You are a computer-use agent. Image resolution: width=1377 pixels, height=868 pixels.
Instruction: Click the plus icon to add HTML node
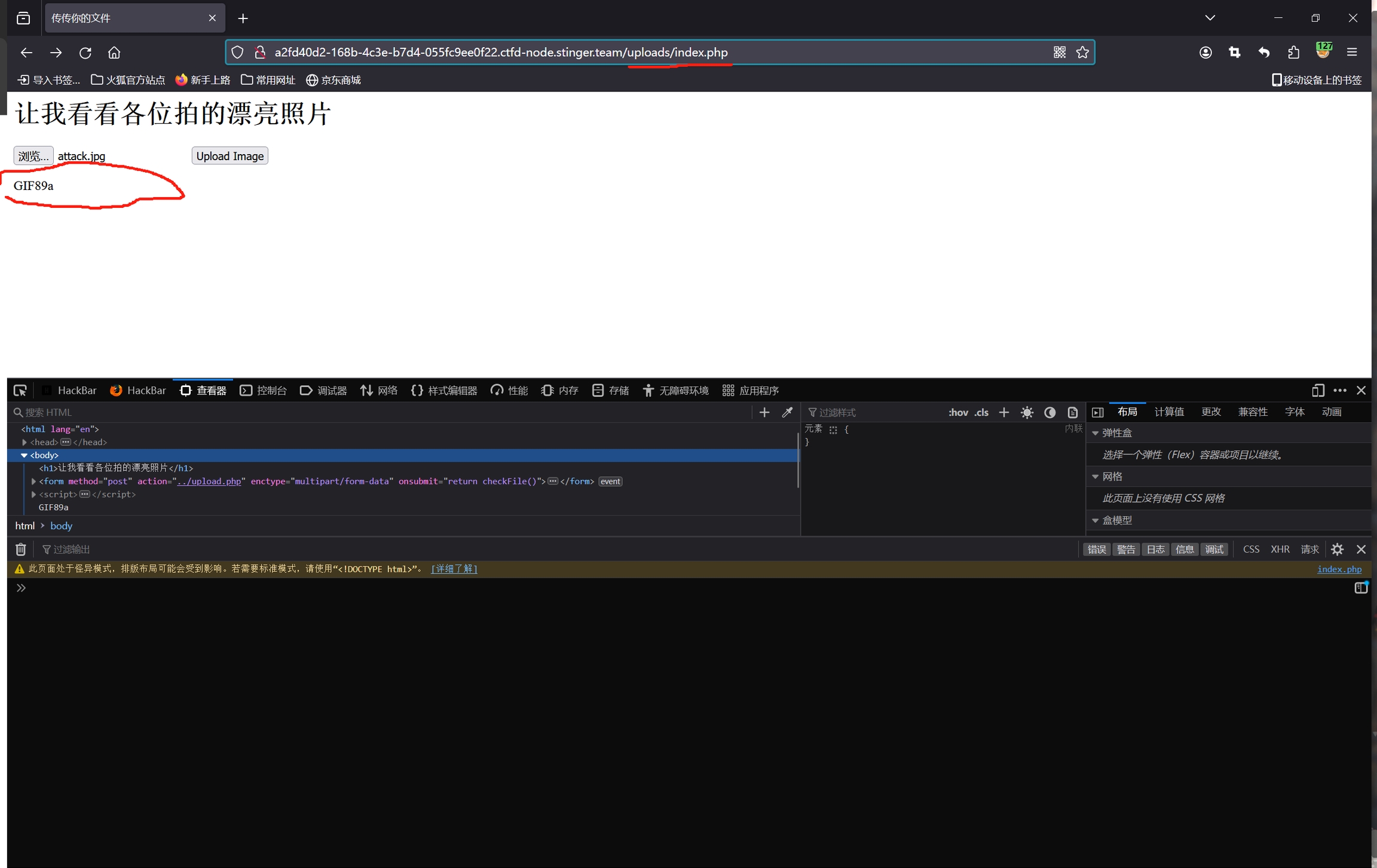coord(764,412)
